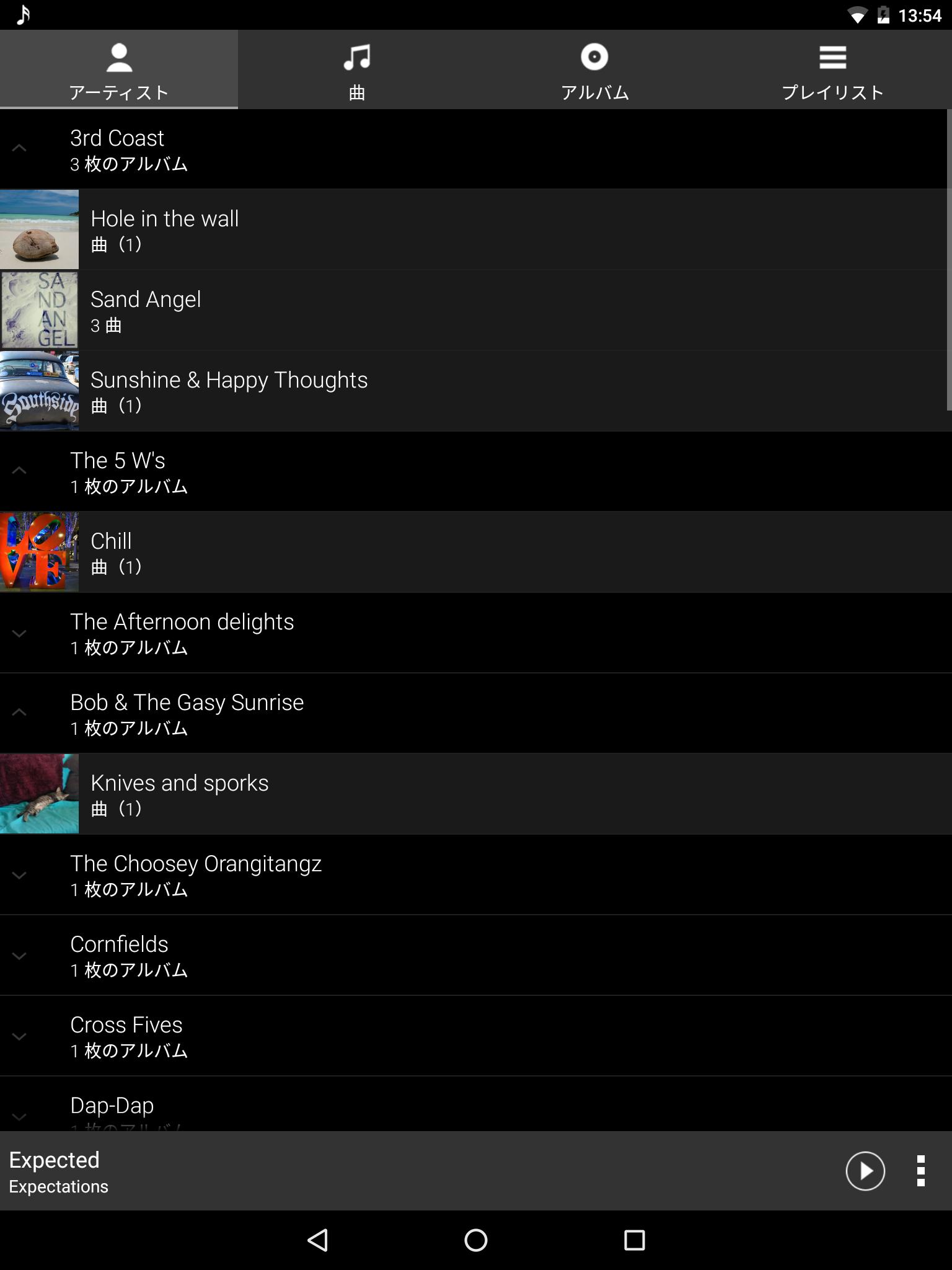This screenshot has width=952, height=1270.
Task: Collapse Bob & The Gasy Sunrise
Action: [x=19, y=713]
